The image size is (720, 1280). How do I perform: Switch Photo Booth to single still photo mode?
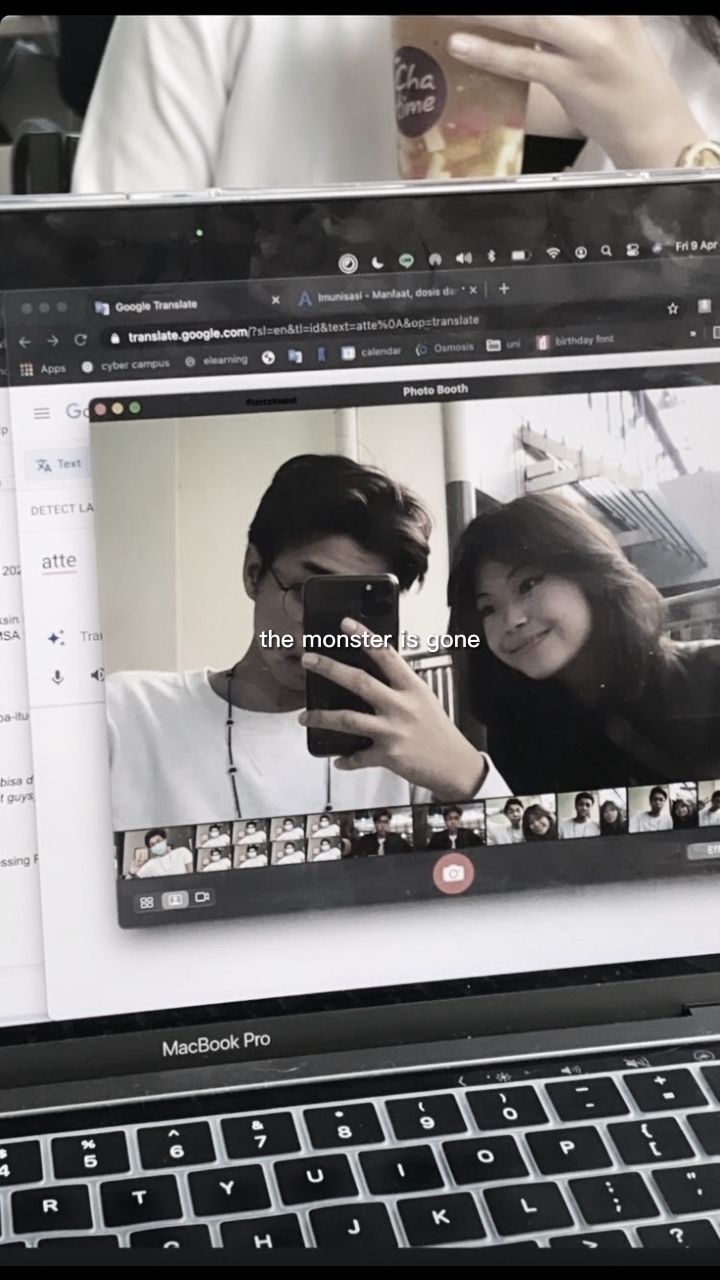[x=175, y=900]
